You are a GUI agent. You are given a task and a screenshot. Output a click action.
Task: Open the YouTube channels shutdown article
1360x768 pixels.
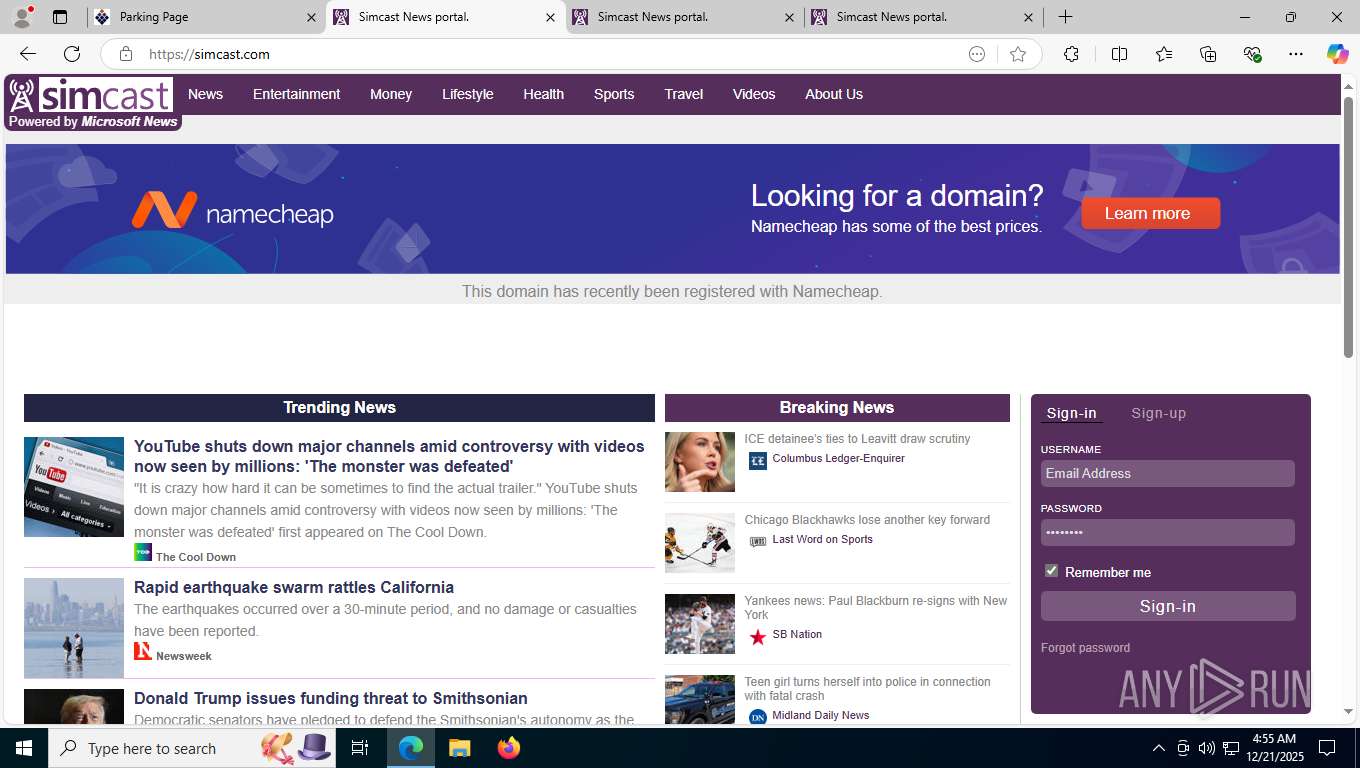click(389, 456)
